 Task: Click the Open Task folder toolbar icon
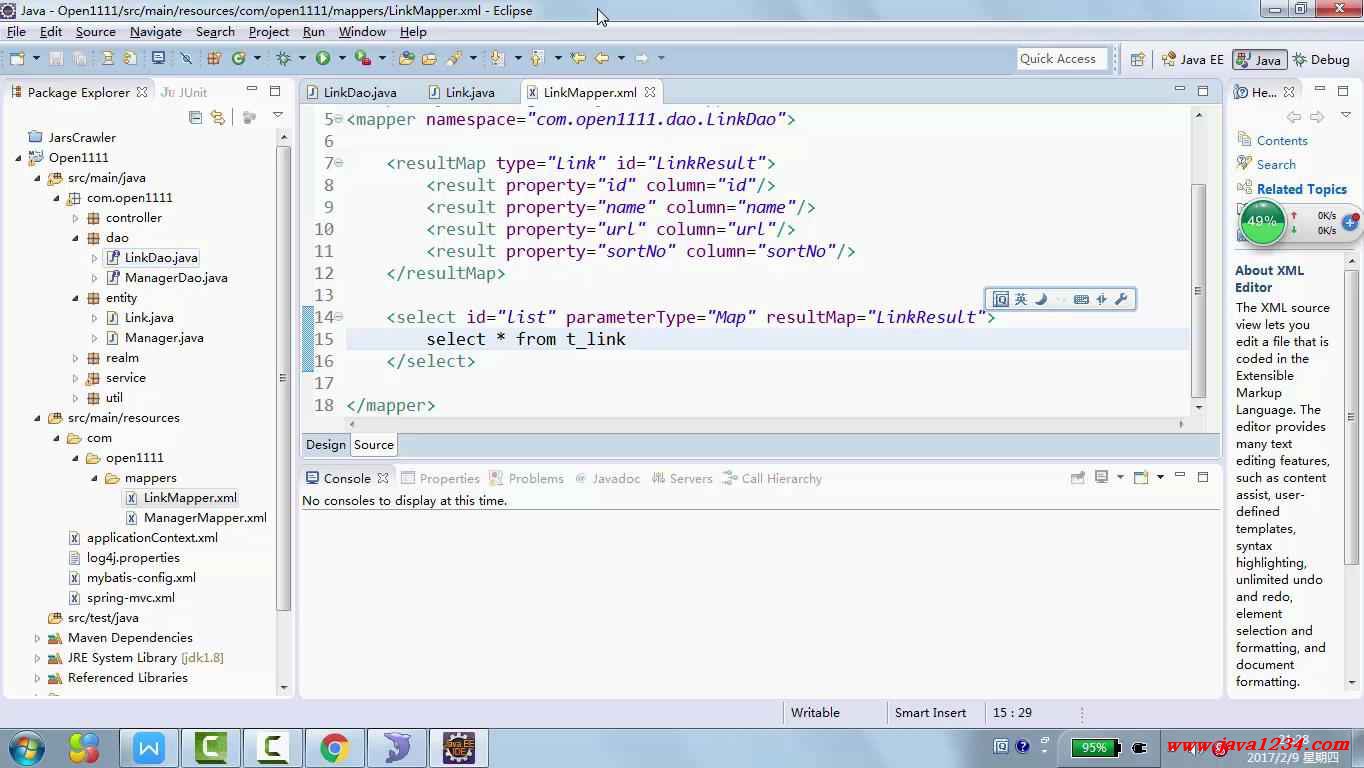click(429, 59)
